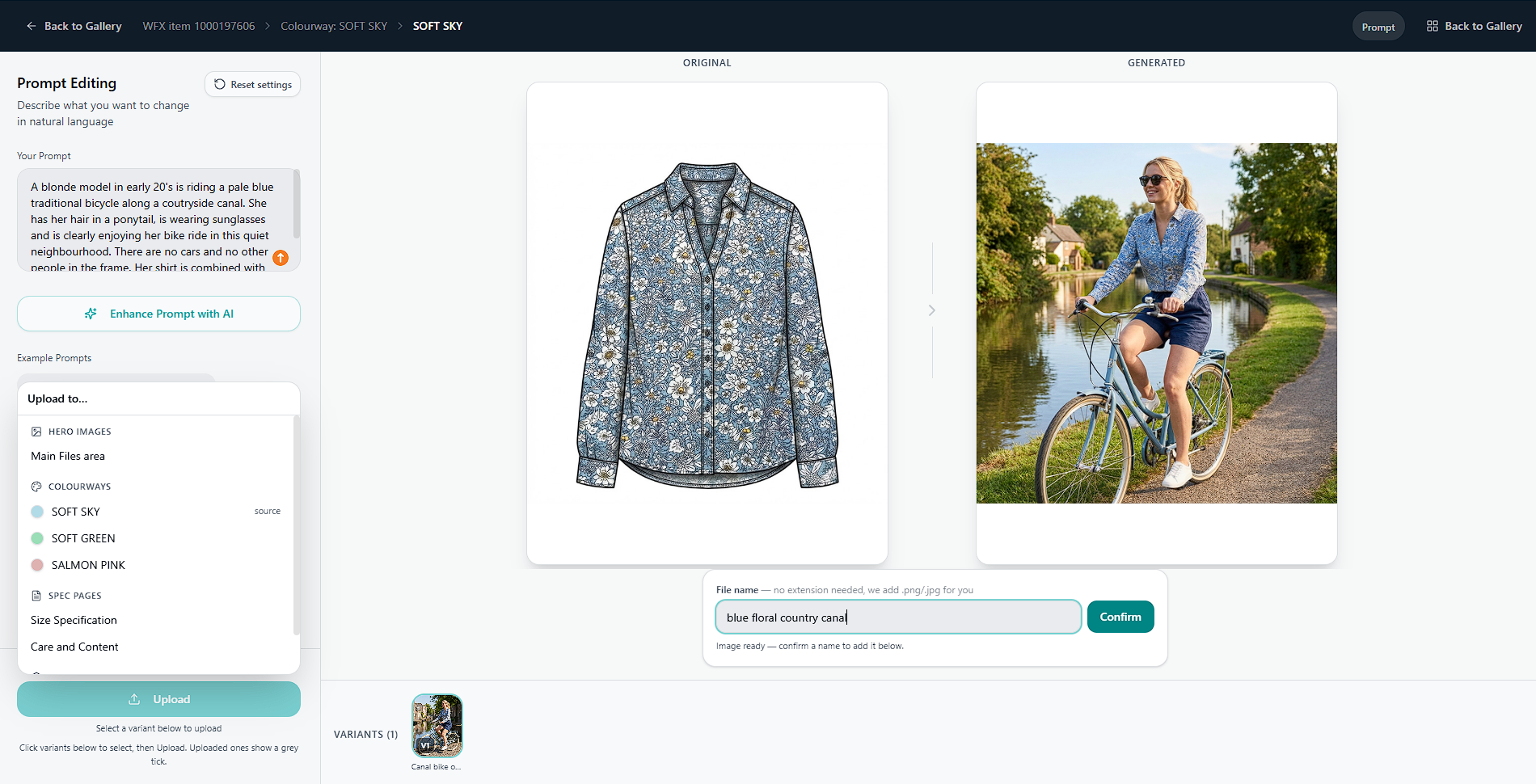Select the Canal bike variant thumbnail
Image resolution: width=1536 pixels, height=784 pixels.
pyautogui.click(x=437, y=725)
